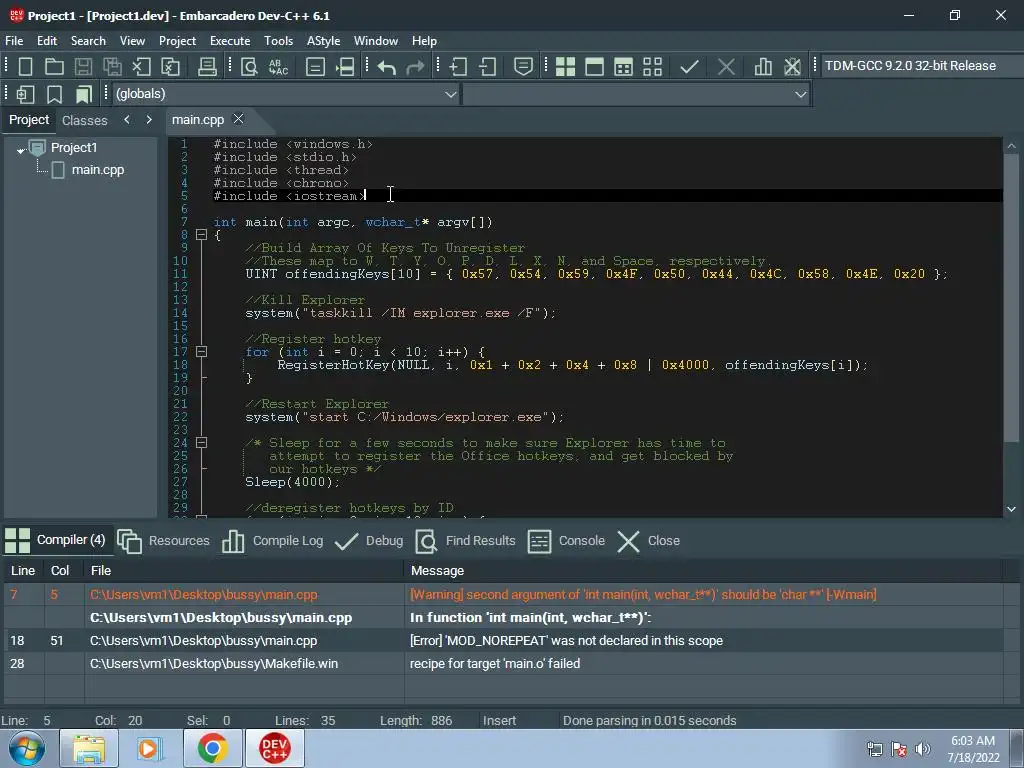Click the Replace AB-AC icon
Image resolution: width=1024 pixels, height=768 pixels.
pyautogui.click(x=278, y=67)
